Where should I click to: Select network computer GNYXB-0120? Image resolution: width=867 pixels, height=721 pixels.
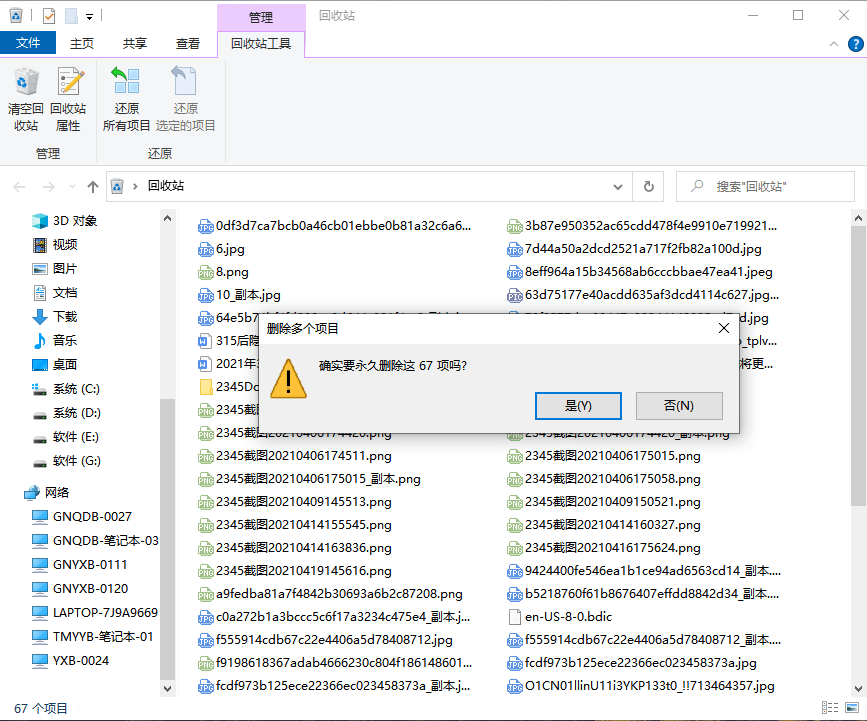80,589
